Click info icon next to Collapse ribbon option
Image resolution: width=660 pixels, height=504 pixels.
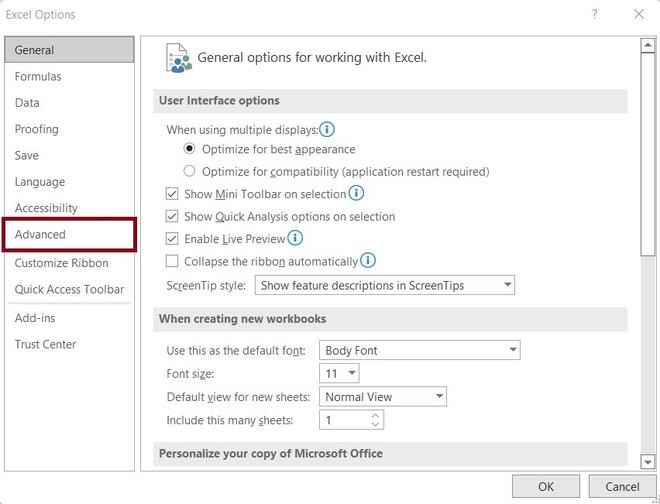368,261
